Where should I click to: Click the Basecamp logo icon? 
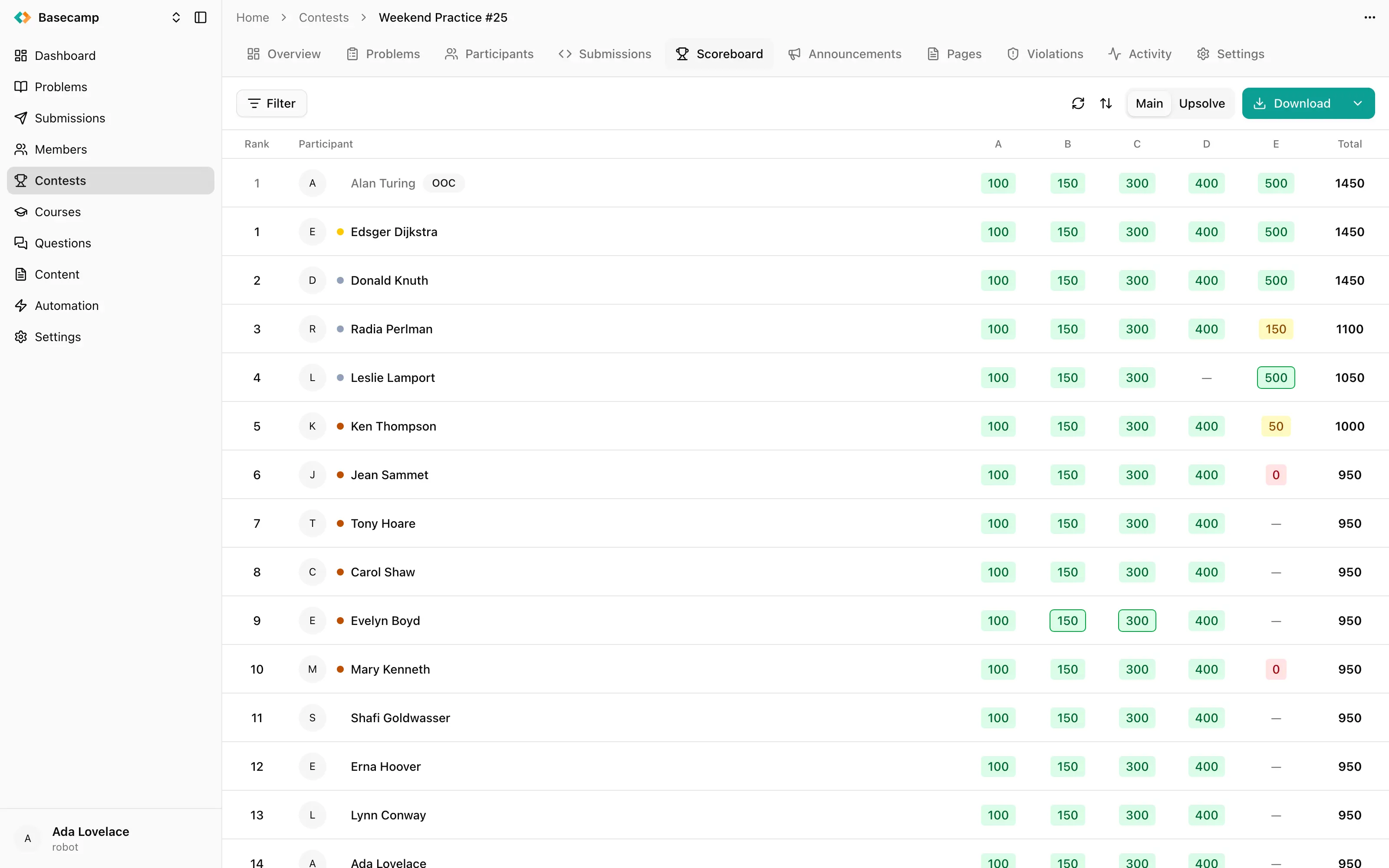coord(23,18)
